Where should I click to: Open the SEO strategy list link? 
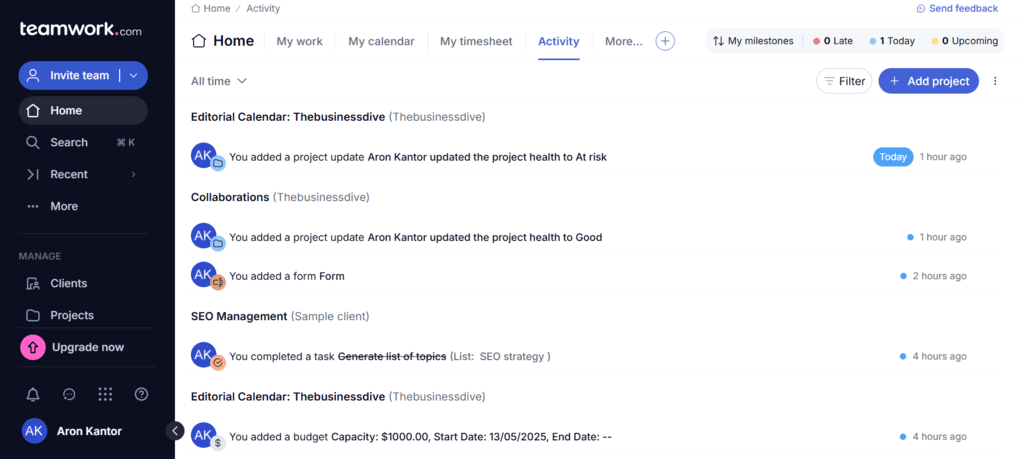[512, 356]
